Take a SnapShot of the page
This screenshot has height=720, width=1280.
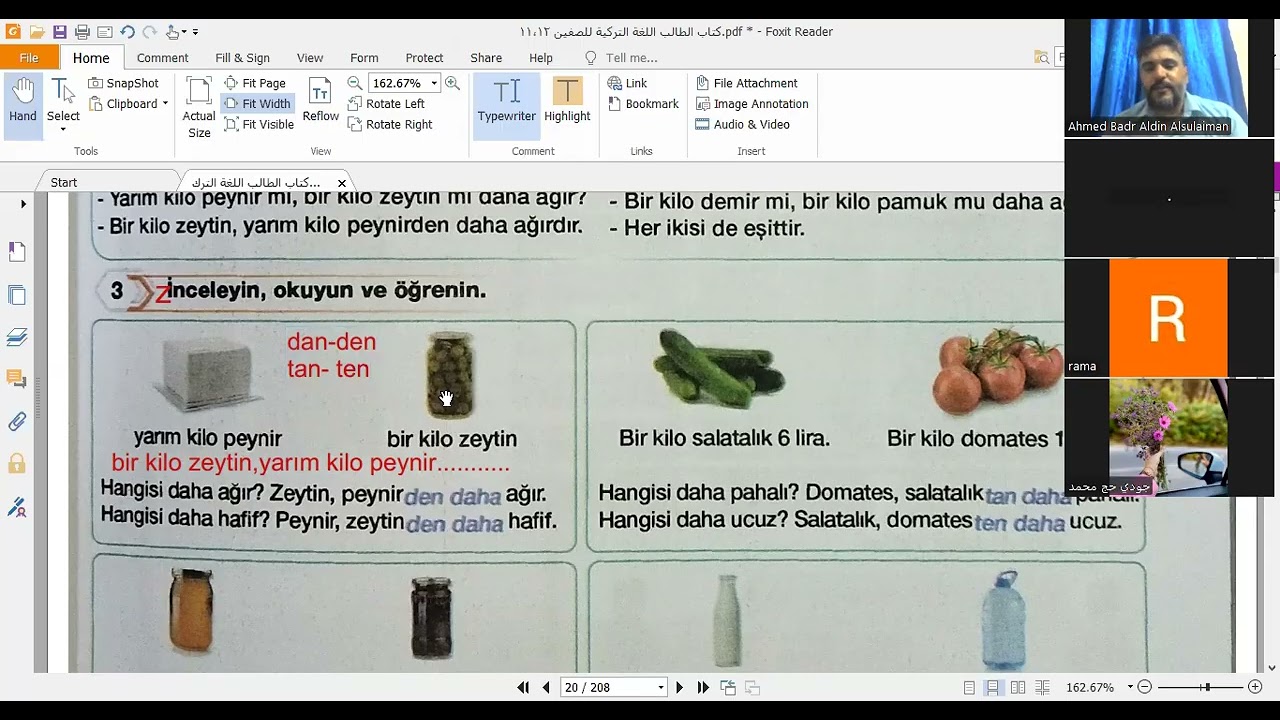[x=123, y=83]
